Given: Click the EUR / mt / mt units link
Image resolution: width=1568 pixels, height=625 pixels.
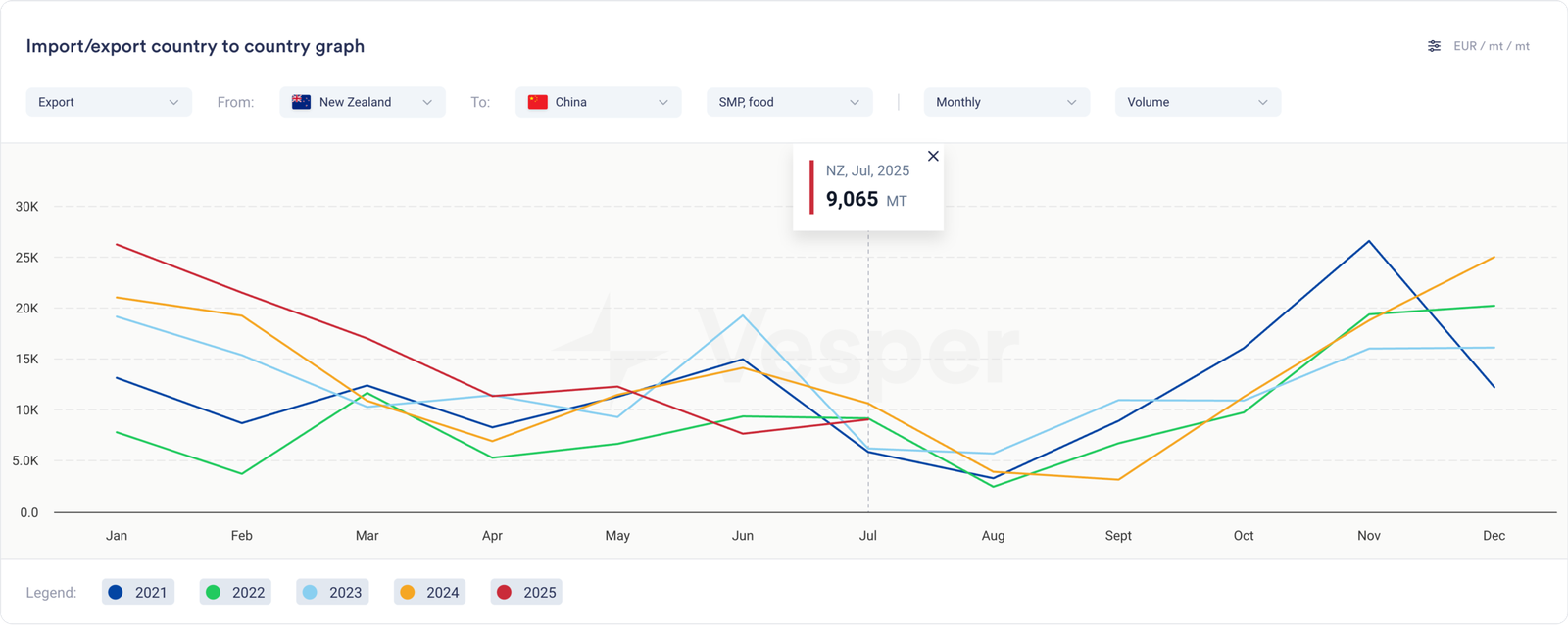Looking at the screenshot, I should pyautogui.click(x=1491, y=46).
